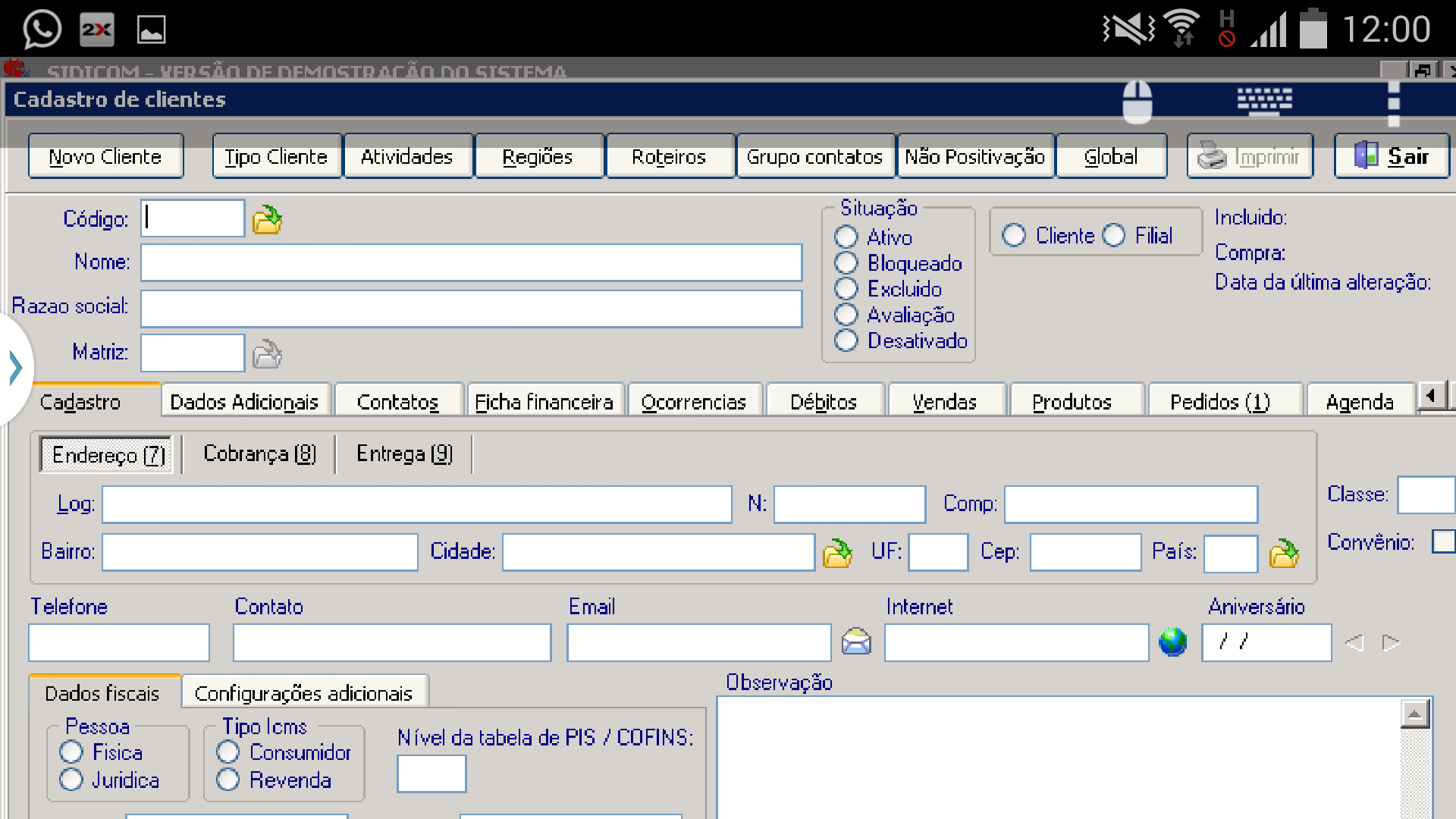Open WhatsApp notification in status bar
Image resolution: width=1456 pixels, height=819 pixels.
[42, 30]
